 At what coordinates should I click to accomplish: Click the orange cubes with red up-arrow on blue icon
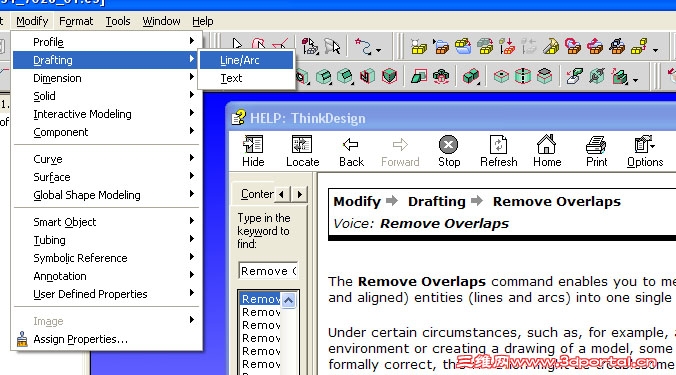click(595, 46)
